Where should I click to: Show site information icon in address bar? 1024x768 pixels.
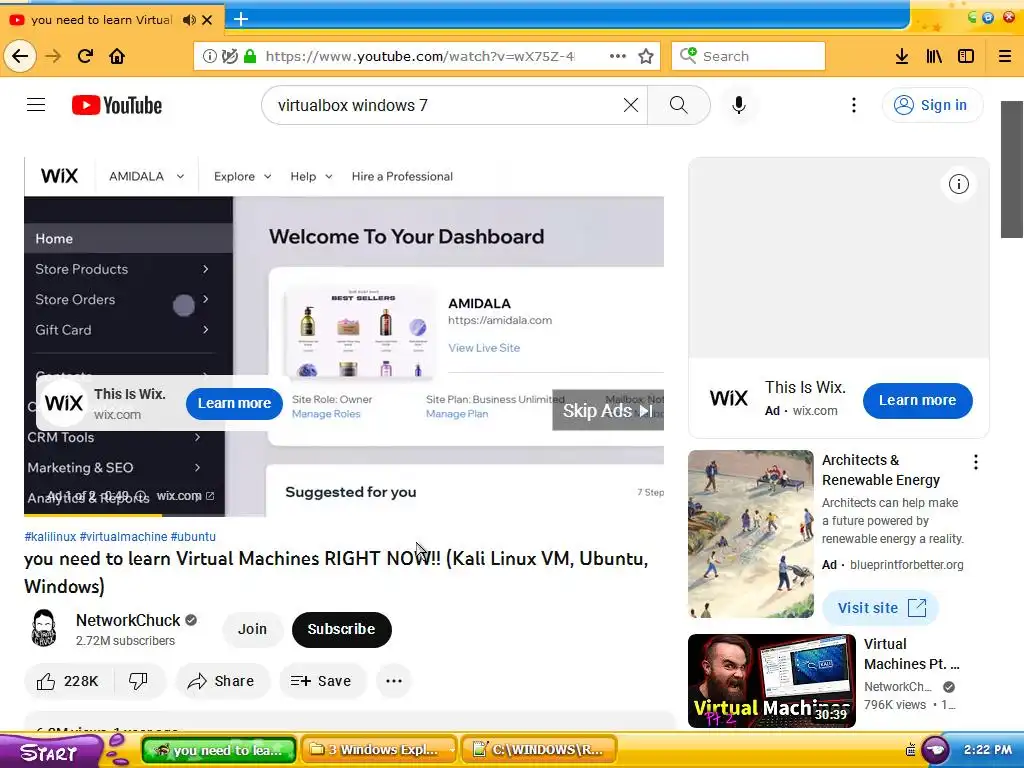(210, 56)
